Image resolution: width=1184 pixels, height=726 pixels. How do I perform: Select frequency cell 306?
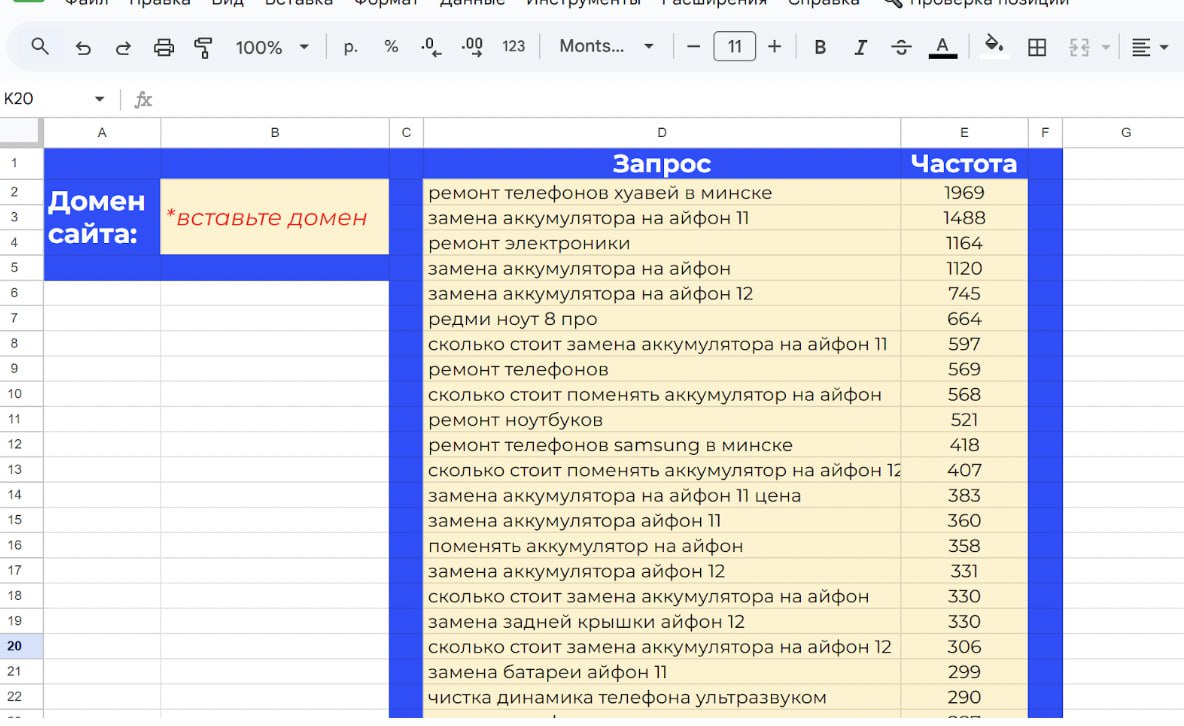(964, 647)
